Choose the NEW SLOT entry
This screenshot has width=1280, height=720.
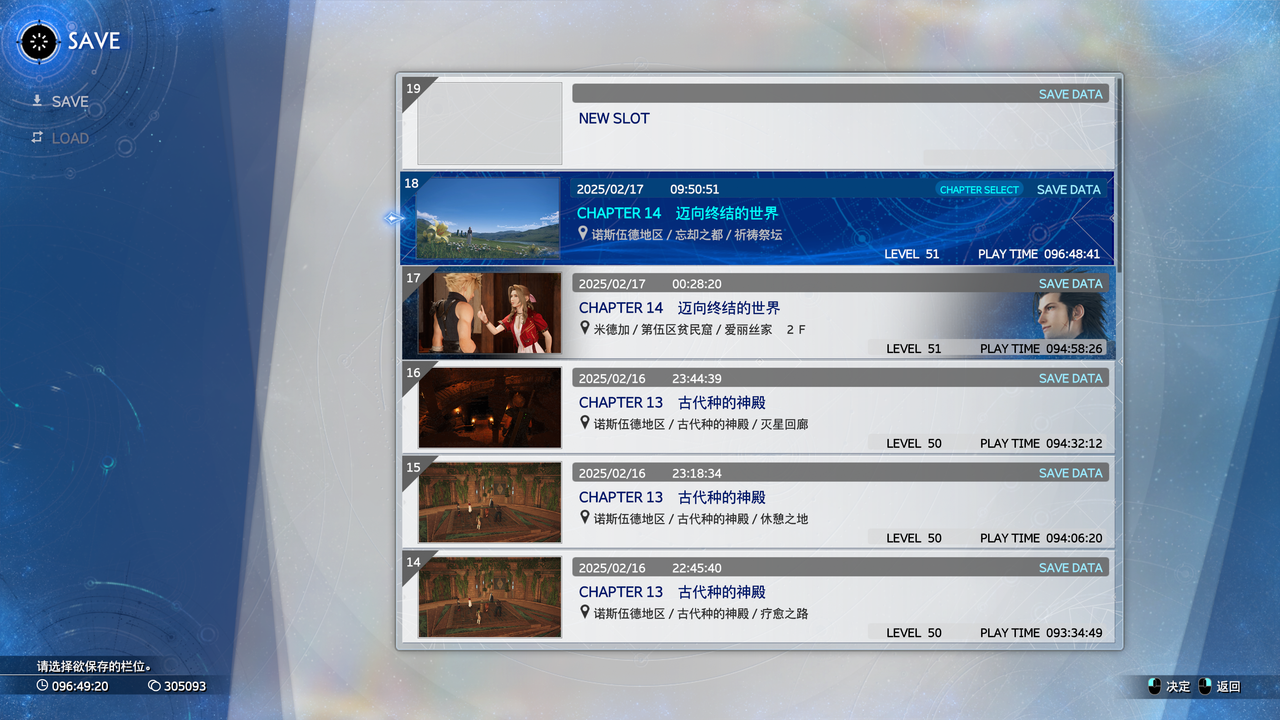point(757,123)
